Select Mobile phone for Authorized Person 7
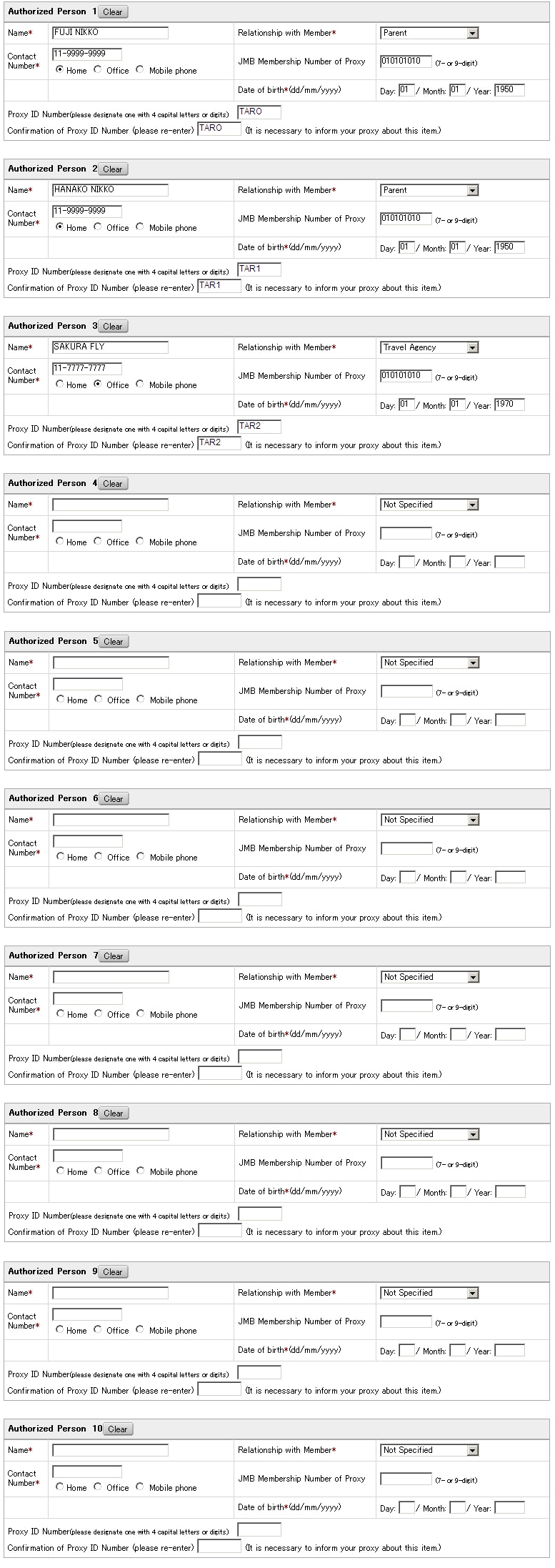This screenshot has height=1568, width=555. [141, 1014]
